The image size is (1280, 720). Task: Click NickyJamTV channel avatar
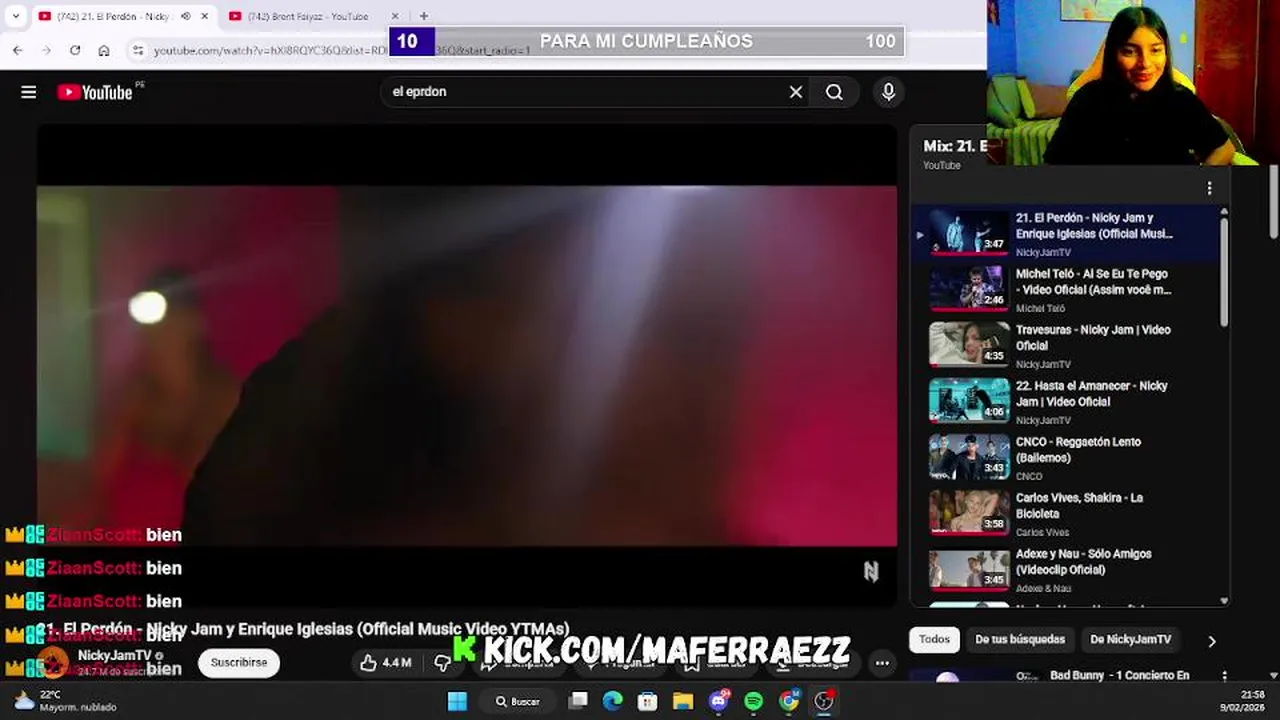[53, 662]
